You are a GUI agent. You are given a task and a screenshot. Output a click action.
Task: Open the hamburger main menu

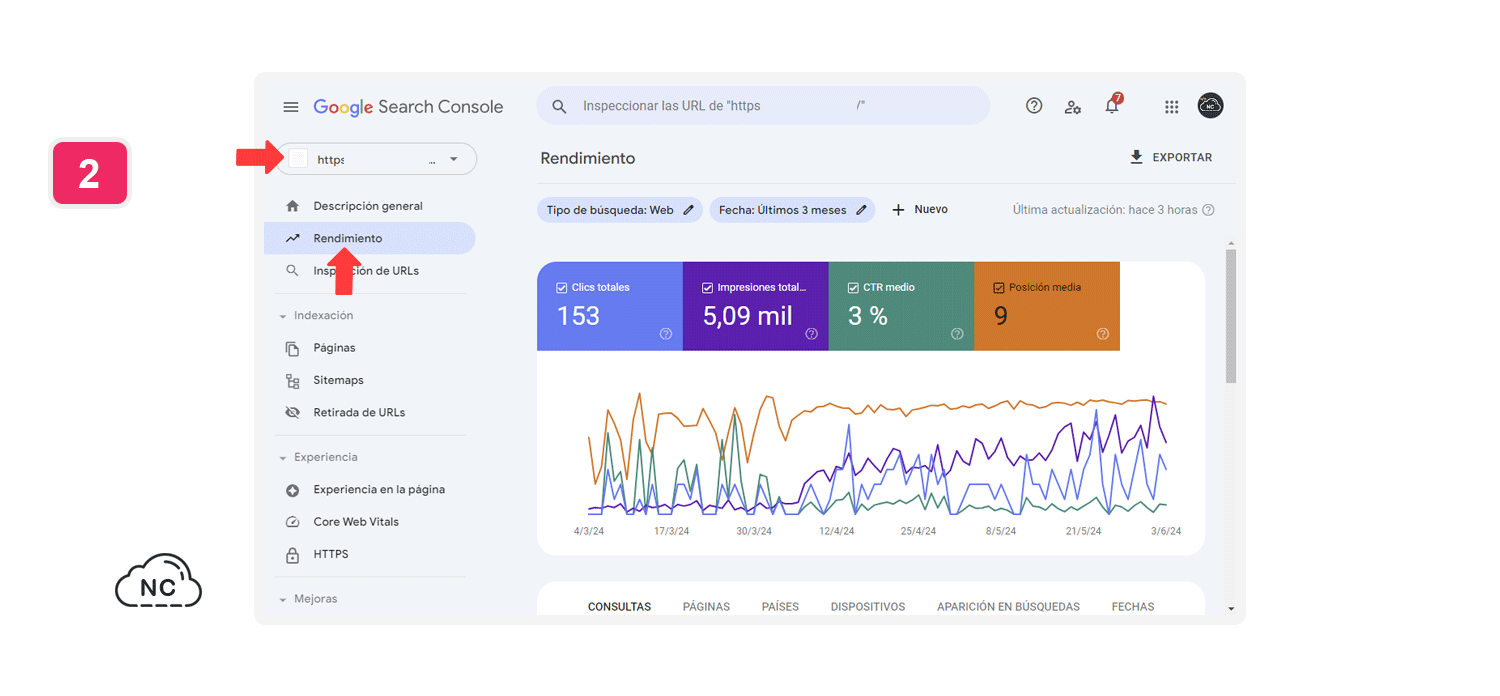coord(291,107)
